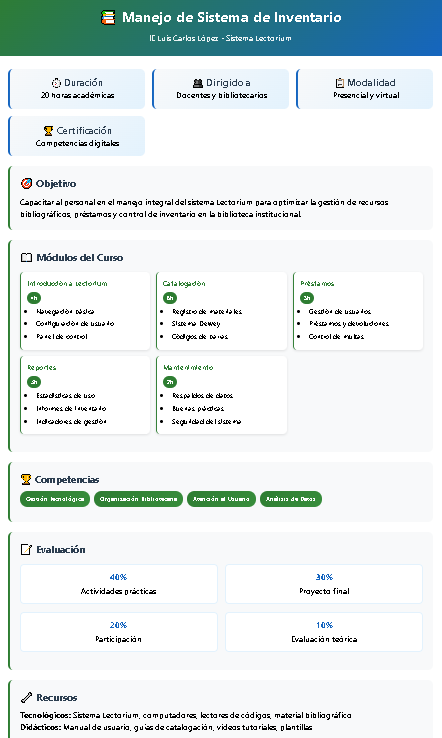Click the clock icon beside Duración

coord(56,83)
